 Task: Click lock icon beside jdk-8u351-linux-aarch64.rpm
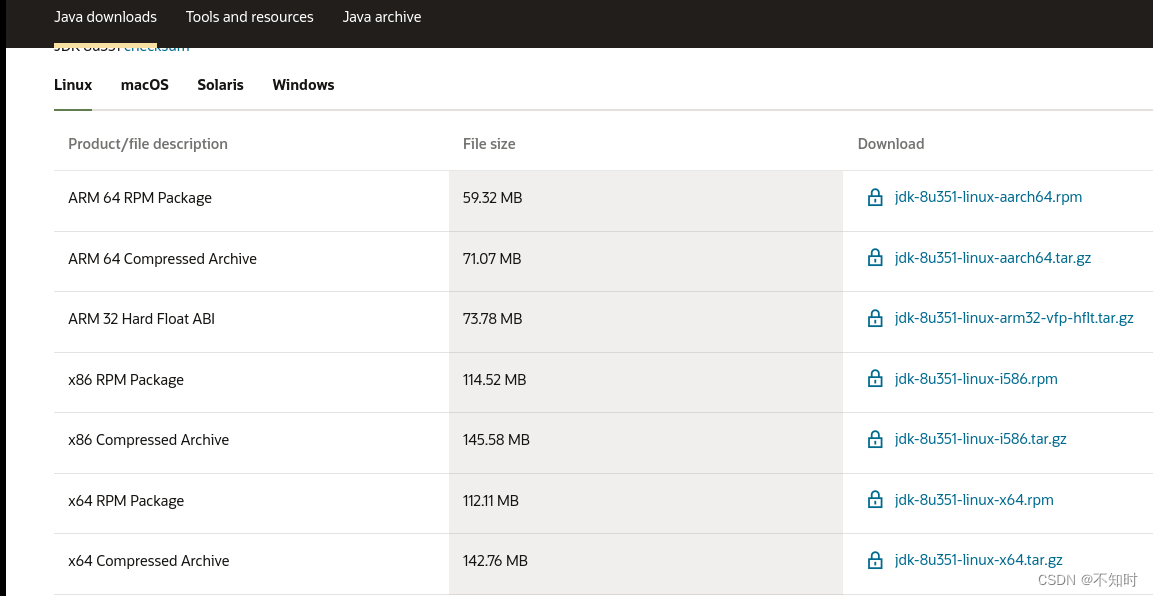point(875,198)
